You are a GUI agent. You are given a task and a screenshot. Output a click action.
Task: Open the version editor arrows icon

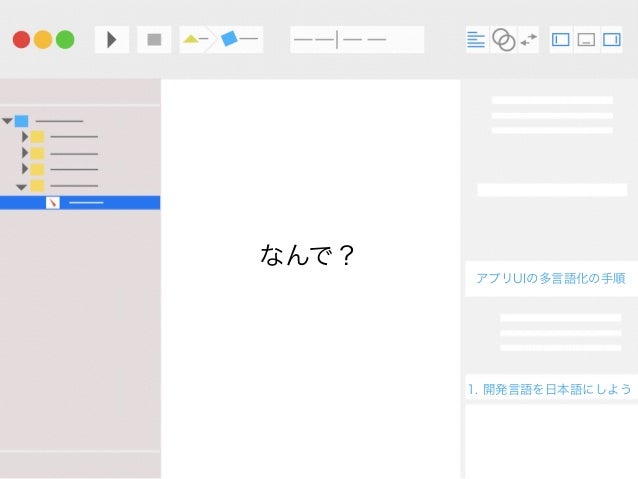coord(528,39)
